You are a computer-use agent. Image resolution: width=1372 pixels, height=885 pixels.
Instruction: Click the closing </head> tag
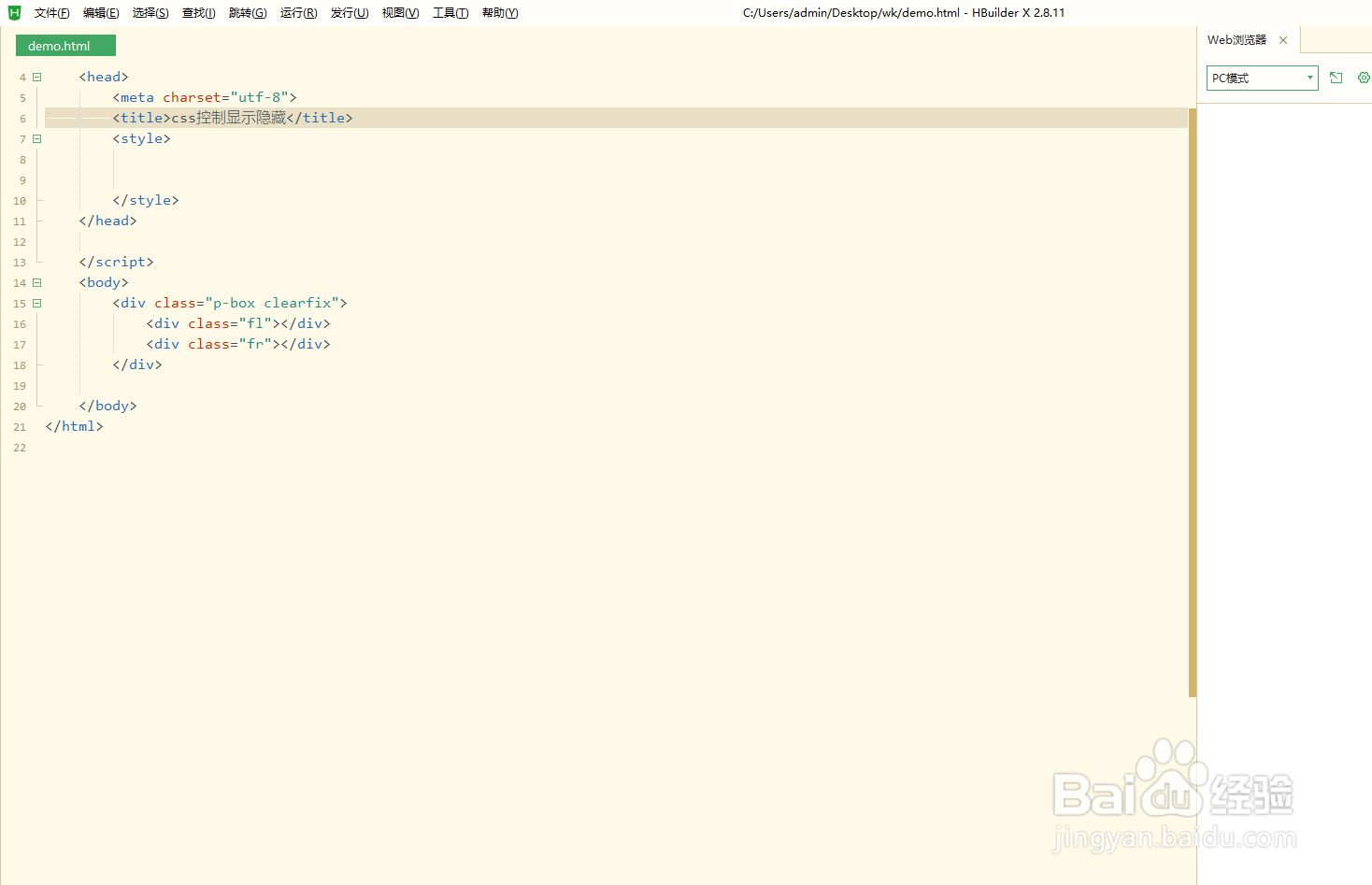point(107,221)
